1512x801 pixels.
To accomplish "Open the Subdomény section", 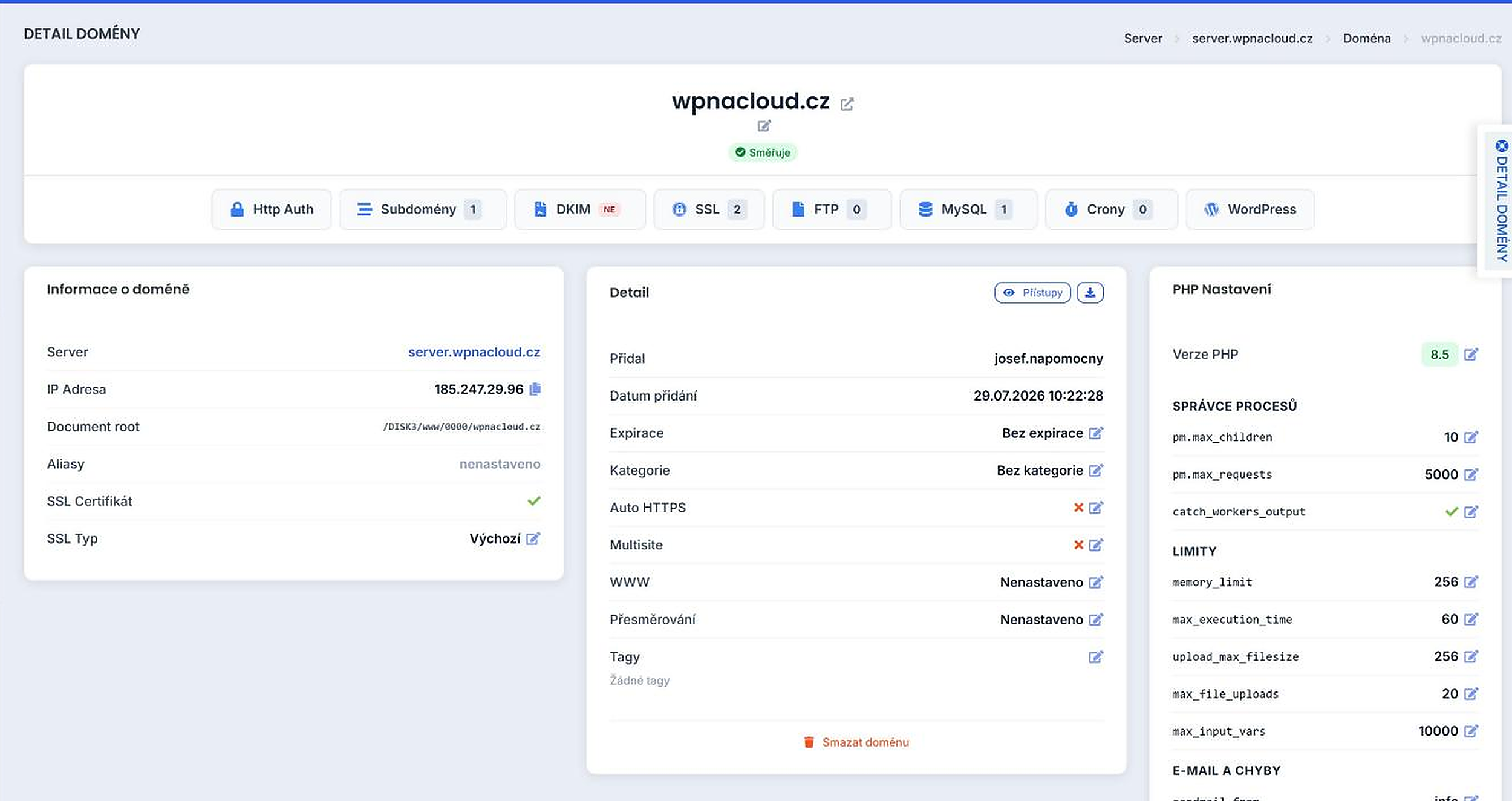I will (x=423, y=209).
